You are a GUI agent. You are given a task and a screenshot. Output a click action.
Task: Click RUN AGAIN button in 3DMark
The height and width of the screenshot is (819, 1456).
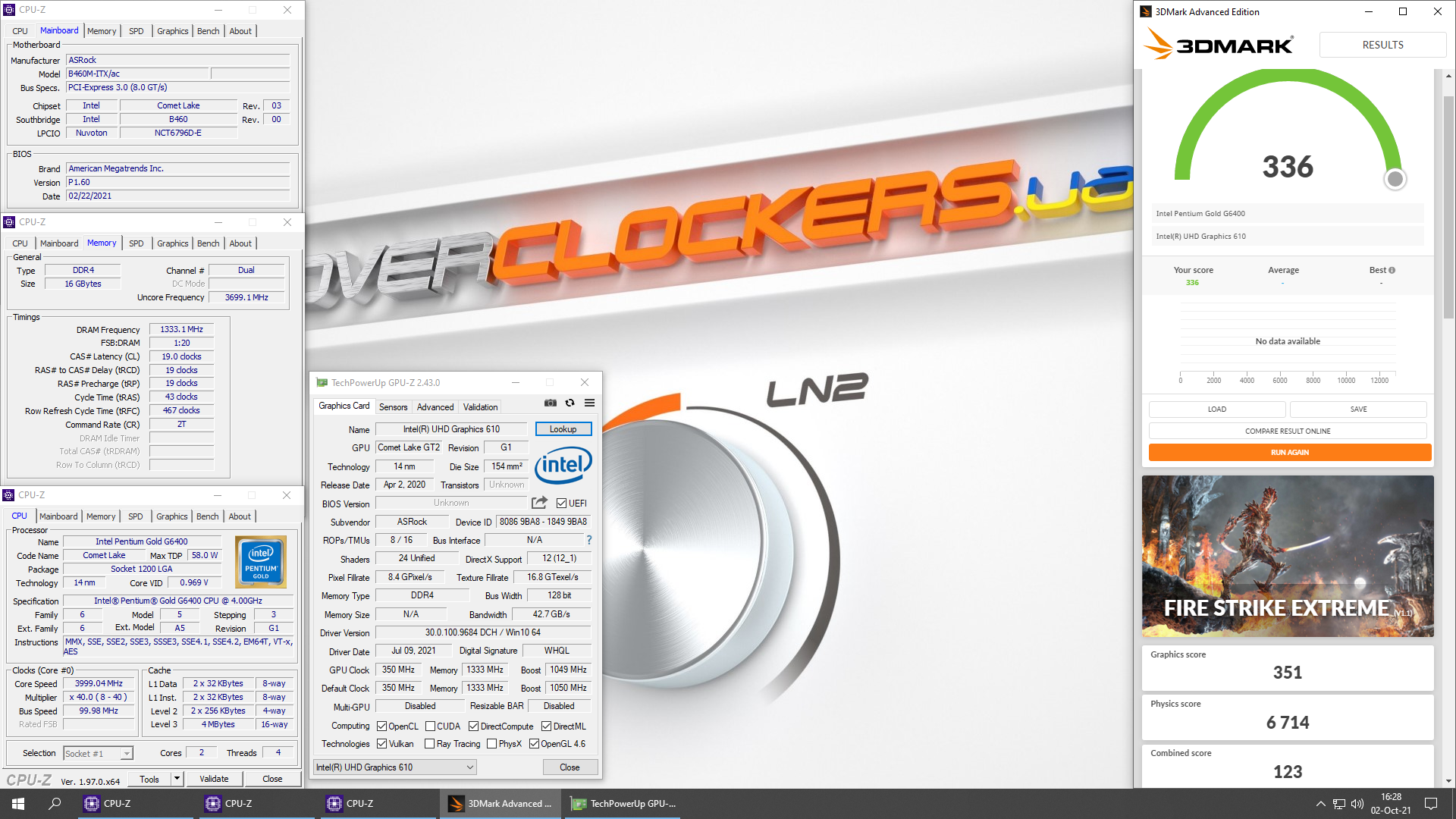click(x=1290, y=453)
